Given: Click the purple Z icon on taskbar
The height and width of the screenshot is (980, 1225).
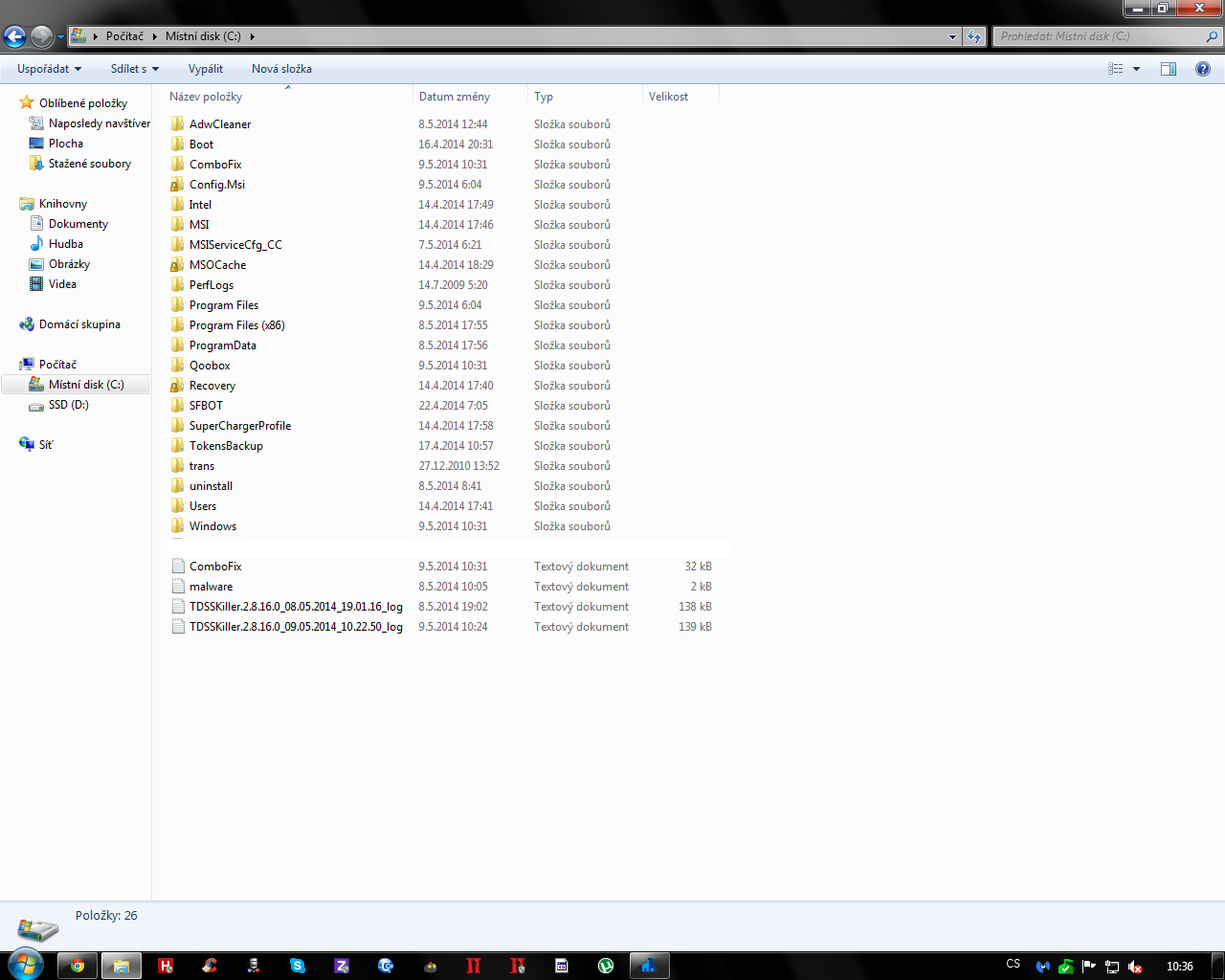Looking at the screenshot, I should coord(342,966).
